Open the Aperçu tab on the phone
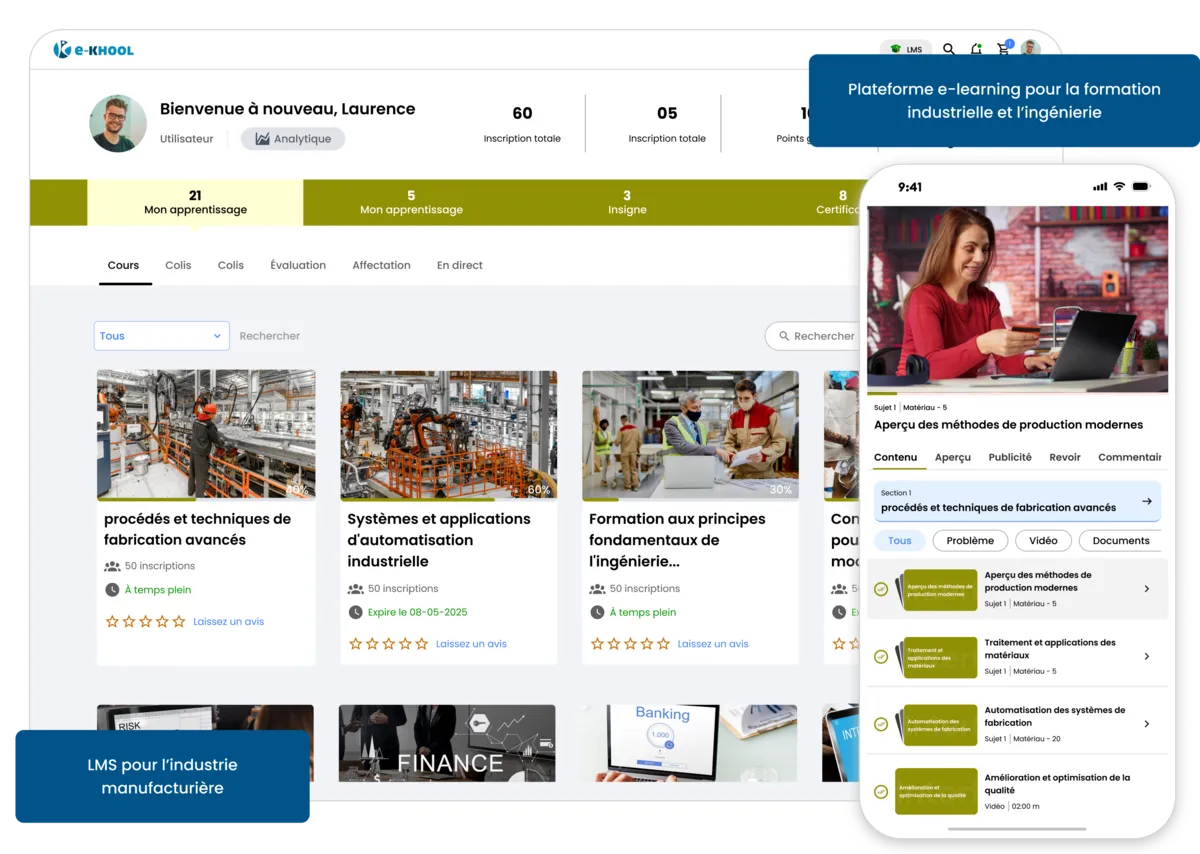This screenshot has width=1200, height=854. [952, 457]
